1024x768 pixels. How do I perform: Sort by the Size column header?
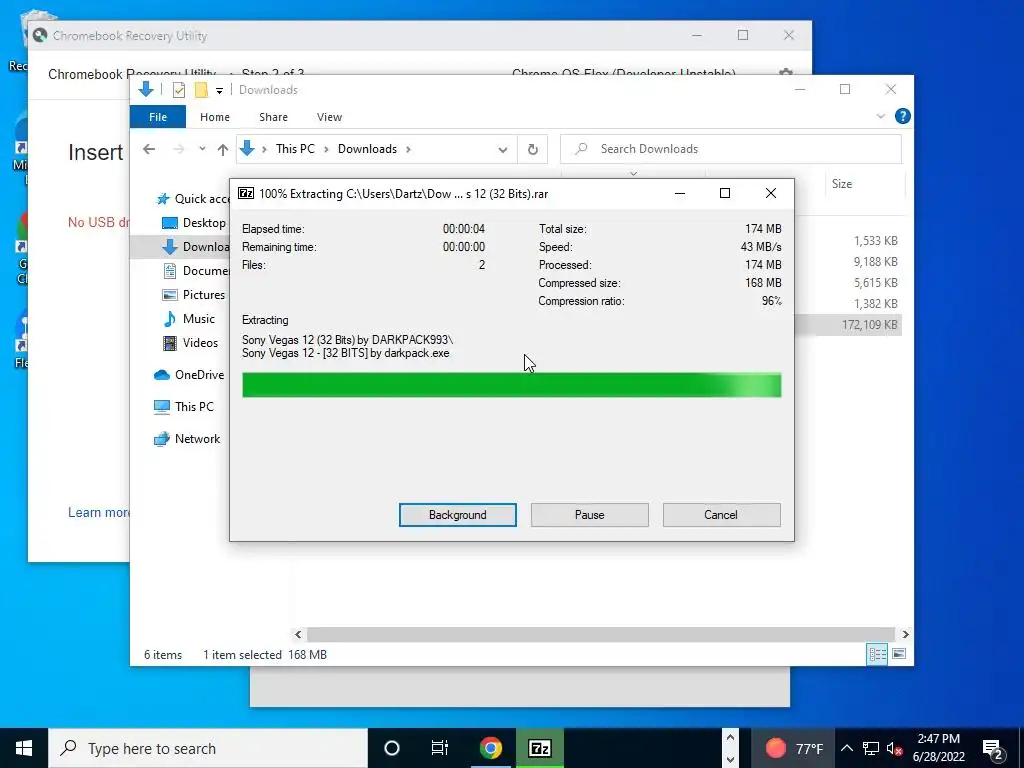pyautogui.click(x=842, y=184)
